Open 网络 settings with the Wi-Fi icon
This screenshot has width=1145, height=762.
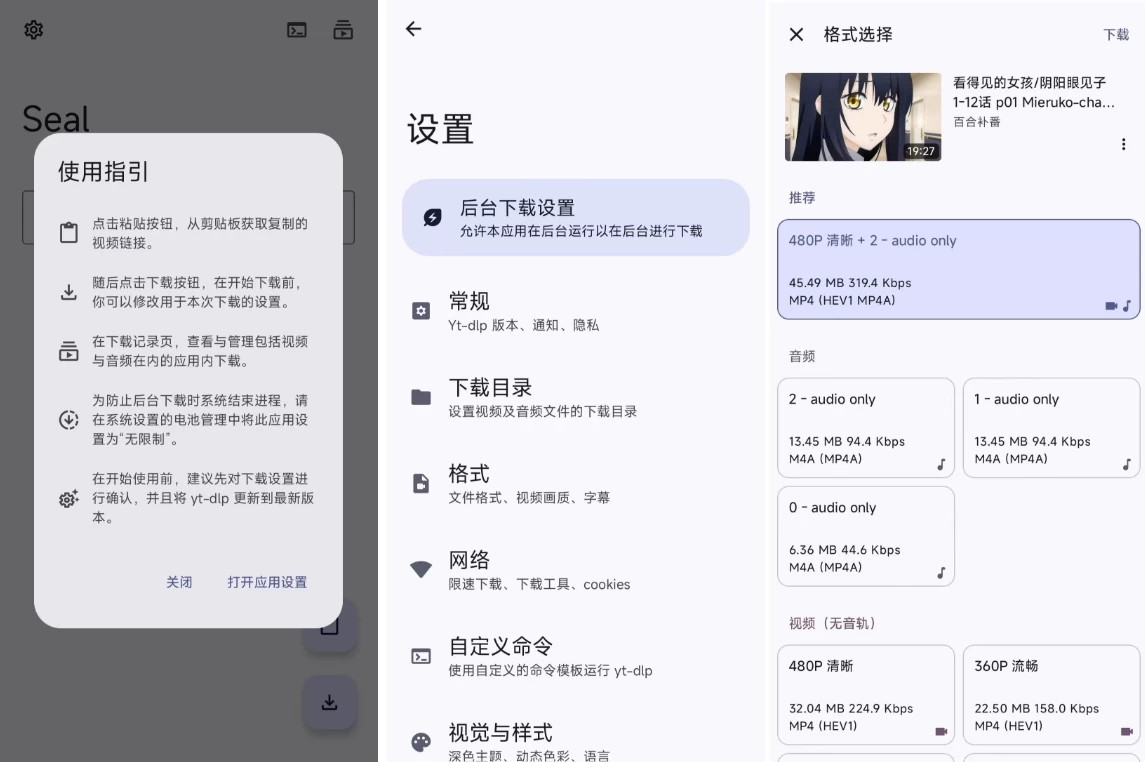click(x=575, y=570)
